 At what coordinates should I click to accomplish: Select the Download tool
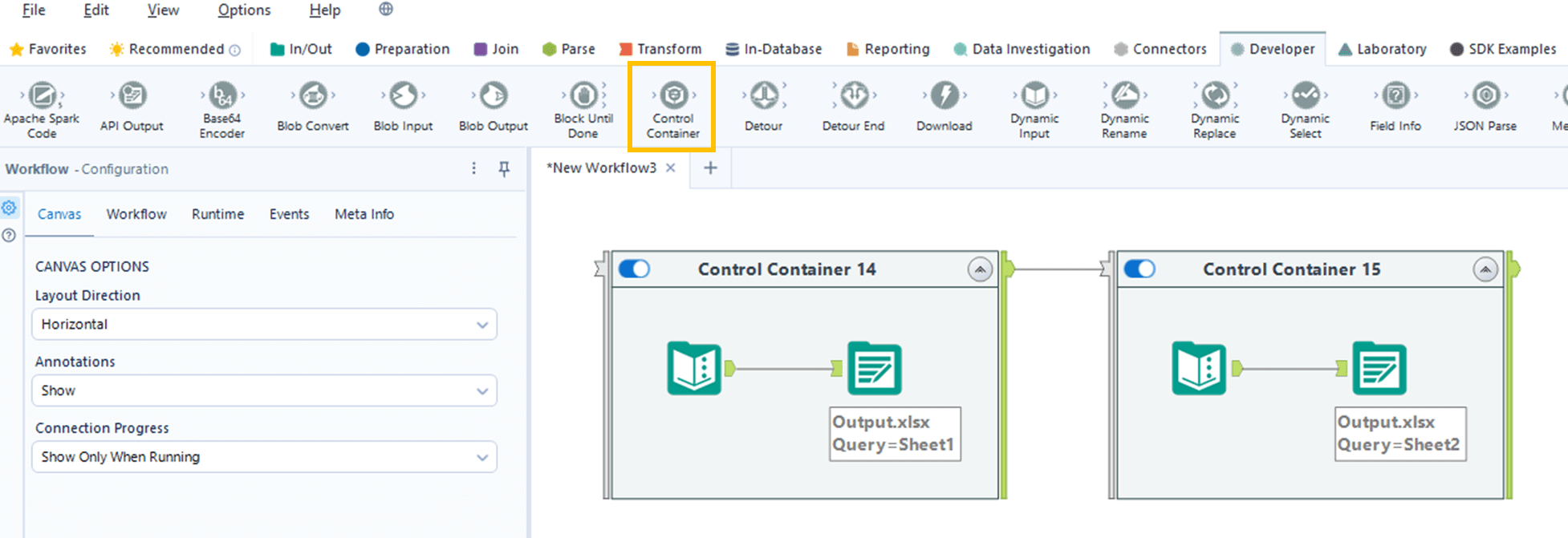(944, 107)
